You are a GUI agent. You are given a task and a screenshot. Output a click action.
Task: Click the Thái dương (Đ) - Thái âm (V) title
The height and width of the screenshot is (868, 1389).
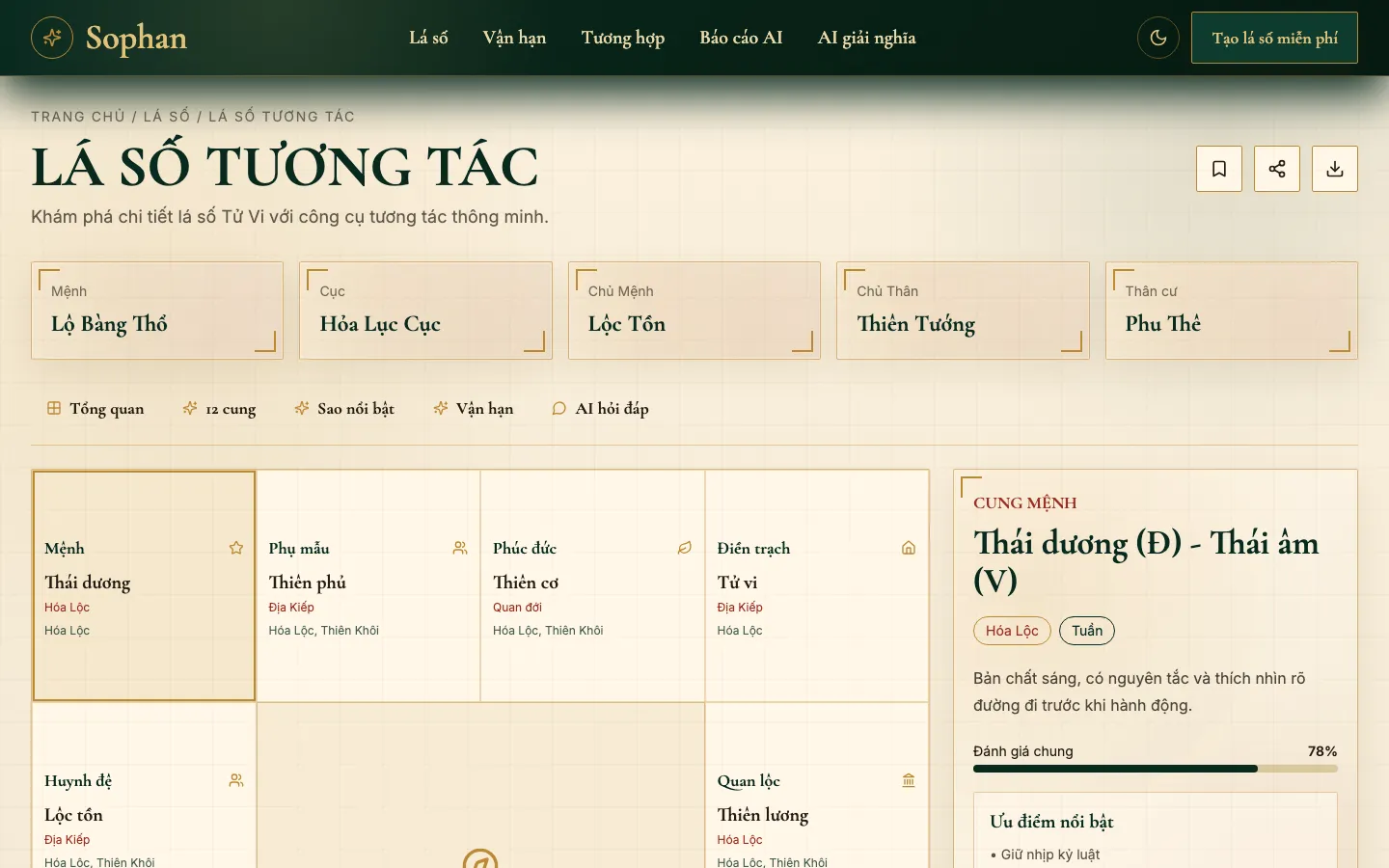click(x=1146, y=561)
